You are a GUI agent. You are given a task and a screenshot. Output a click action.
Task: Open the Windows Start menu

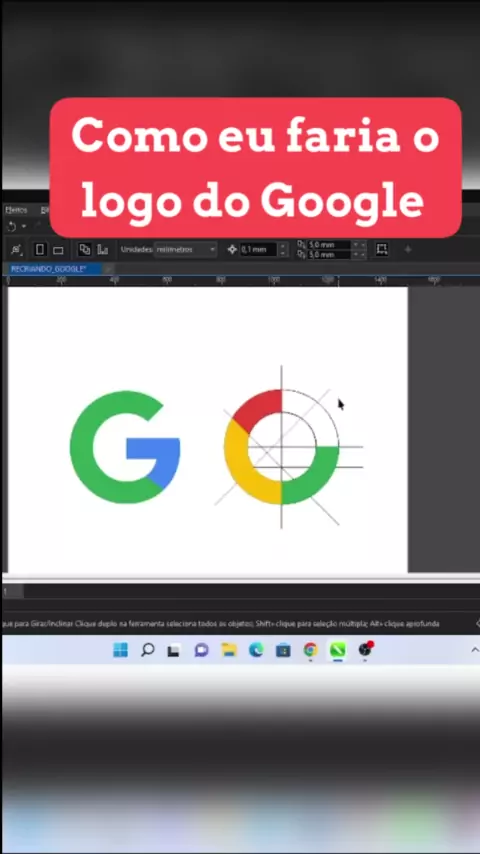click(x=120, y=650)
